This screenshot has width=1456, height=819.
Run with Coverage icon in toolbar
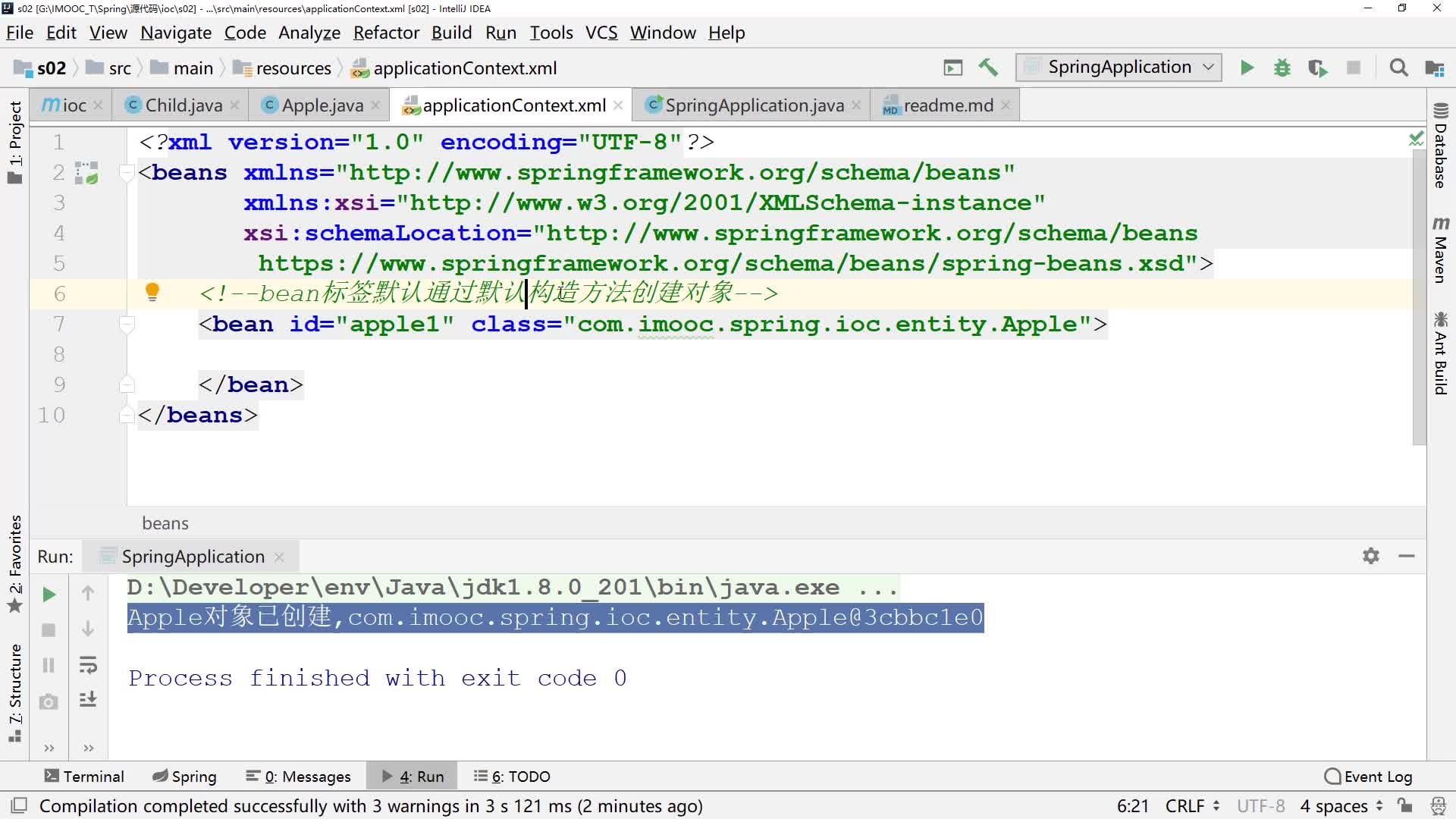pos(1317,67)
